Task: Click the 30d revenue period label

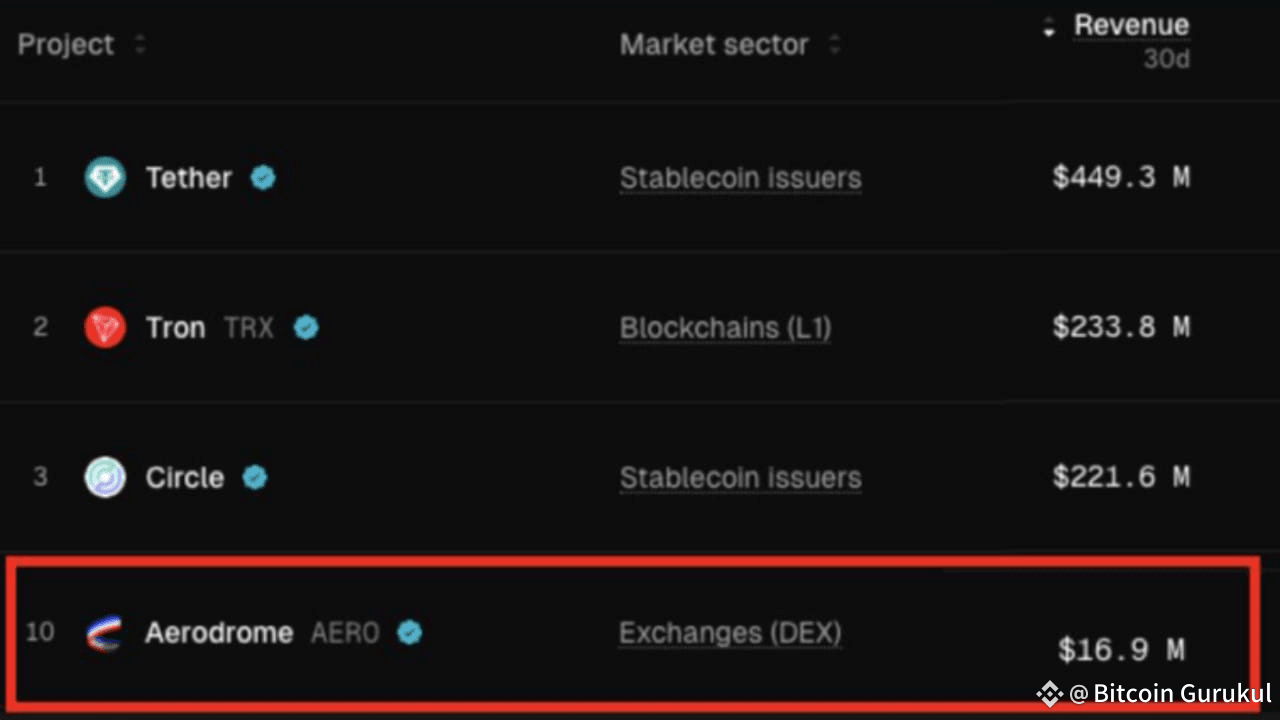Action: click(1166, 58)
